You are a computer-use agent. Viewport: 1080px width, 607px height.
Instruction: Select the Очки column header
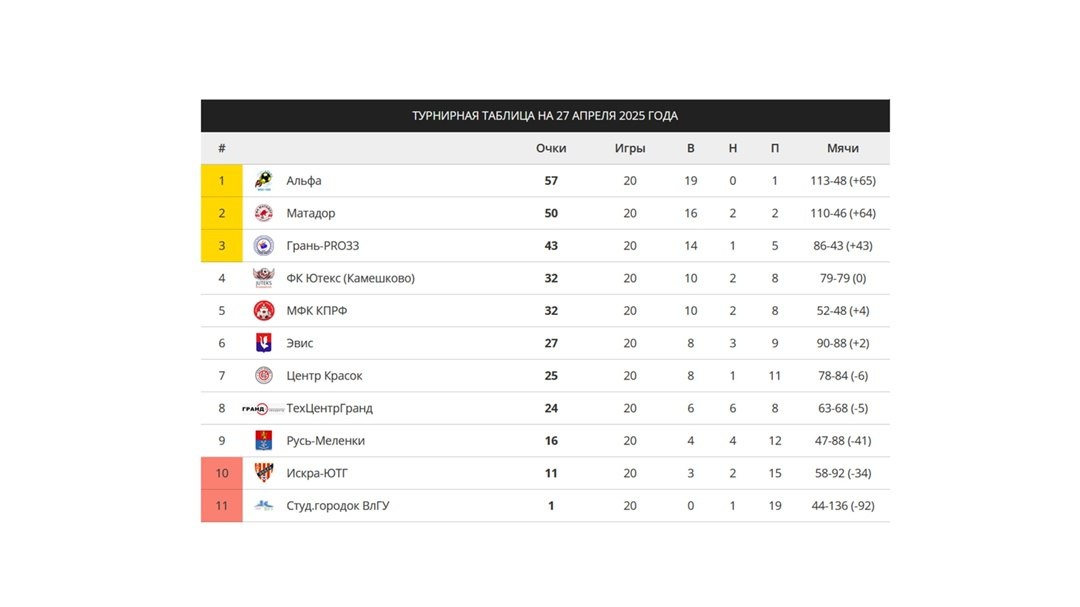tap(551, 148)
